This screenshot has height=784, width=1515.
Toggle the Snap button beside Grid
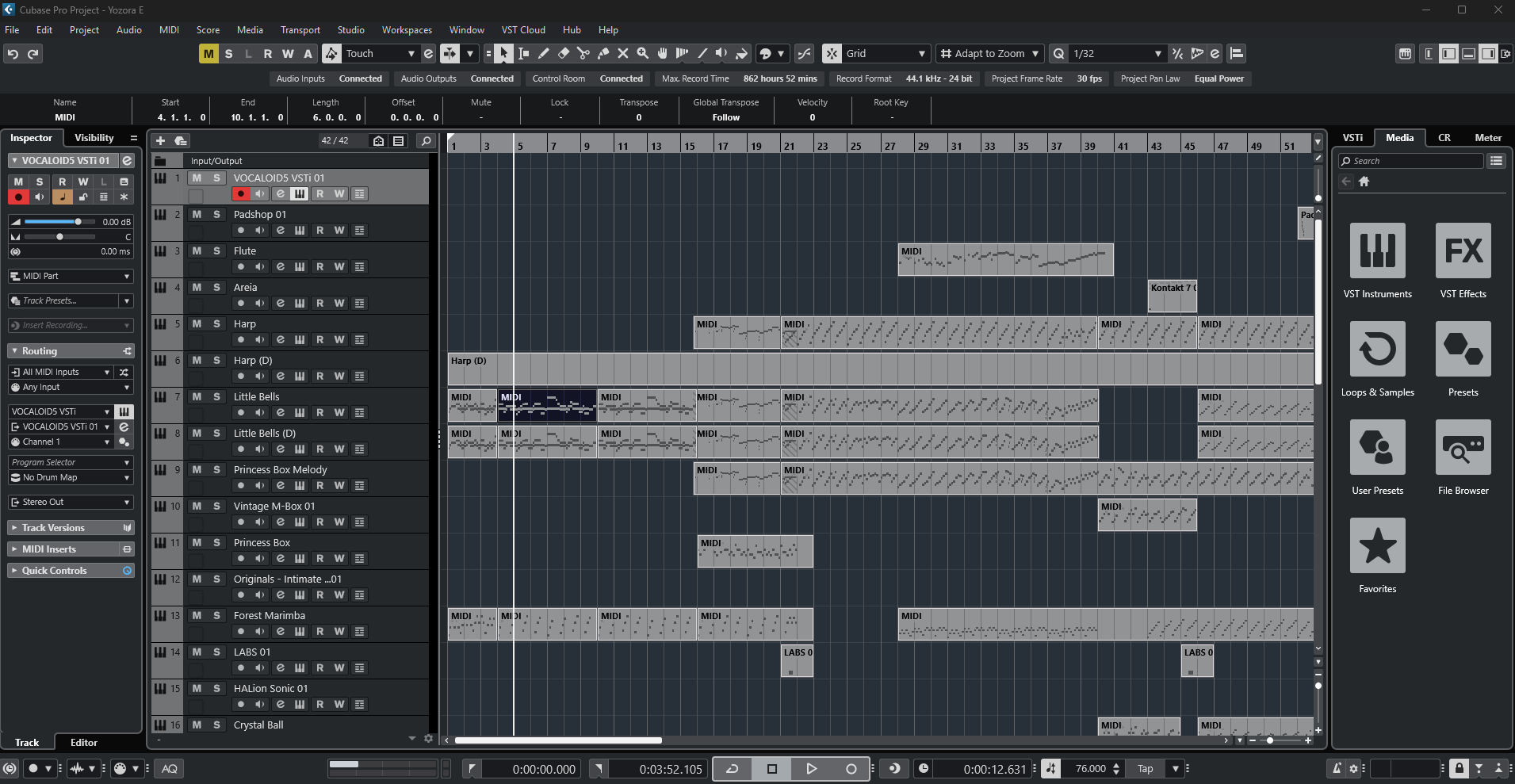[832, 54]
